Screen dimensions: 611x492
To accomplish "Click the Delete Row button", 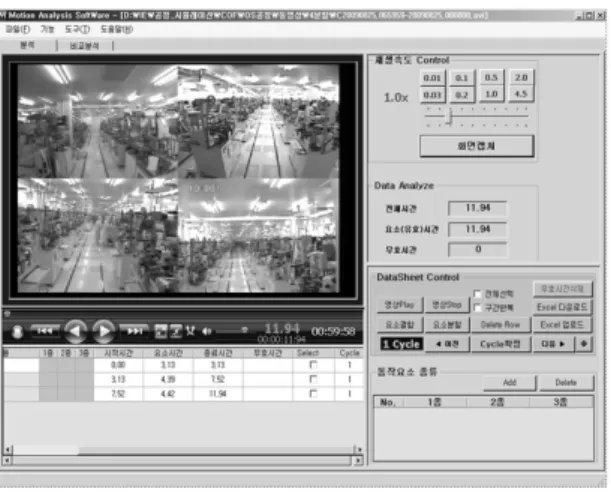I will (500, 324).
